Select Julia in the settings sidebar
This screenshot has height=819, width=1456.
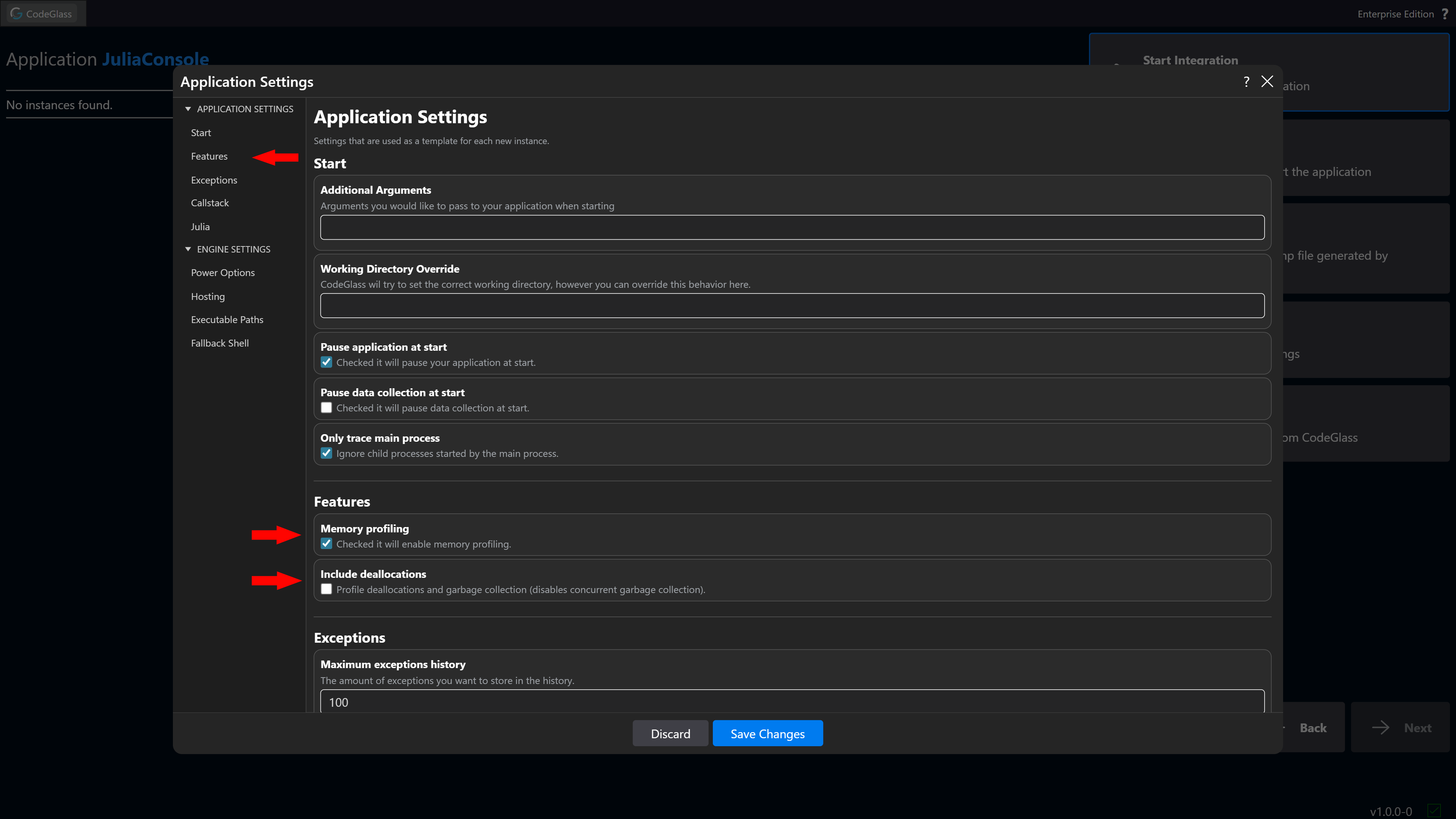pos(200,227)
